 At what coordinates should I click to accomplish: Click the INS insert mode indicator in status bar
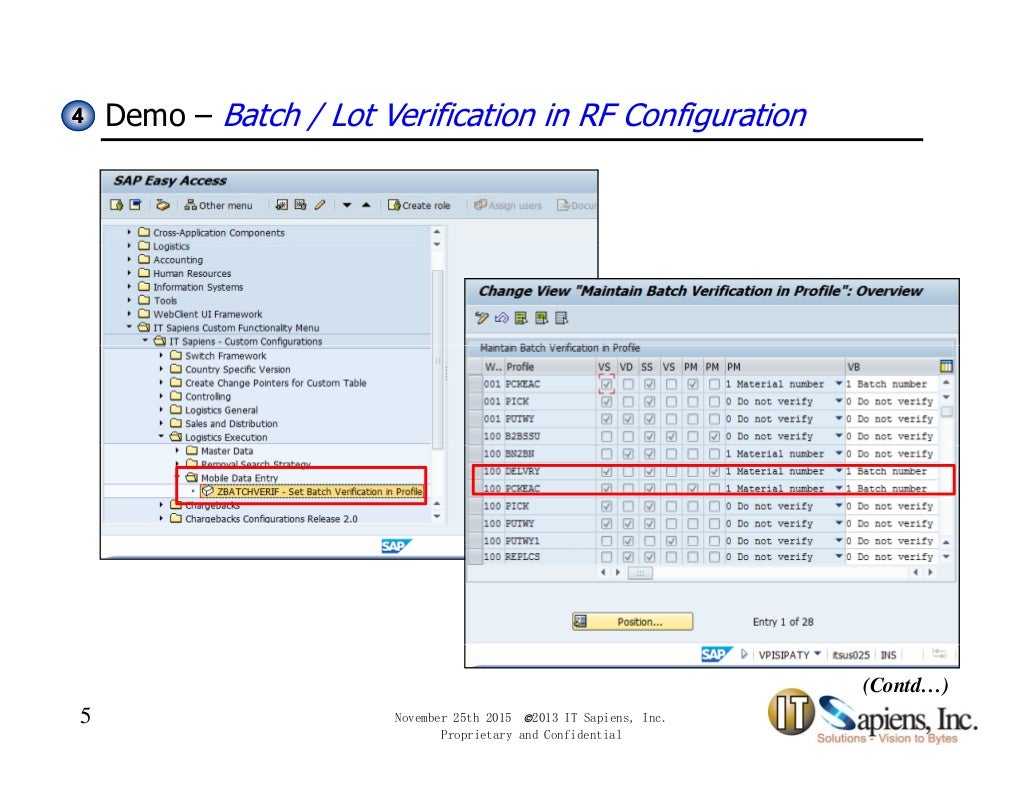point(888,655)
